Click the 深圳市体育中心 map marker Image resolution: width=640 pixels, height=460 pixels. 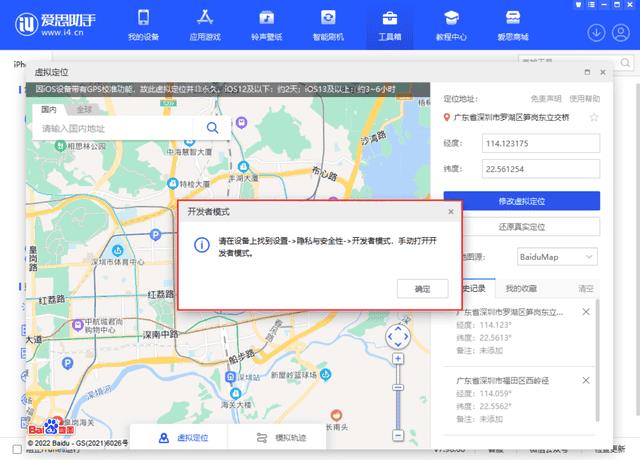118,250
